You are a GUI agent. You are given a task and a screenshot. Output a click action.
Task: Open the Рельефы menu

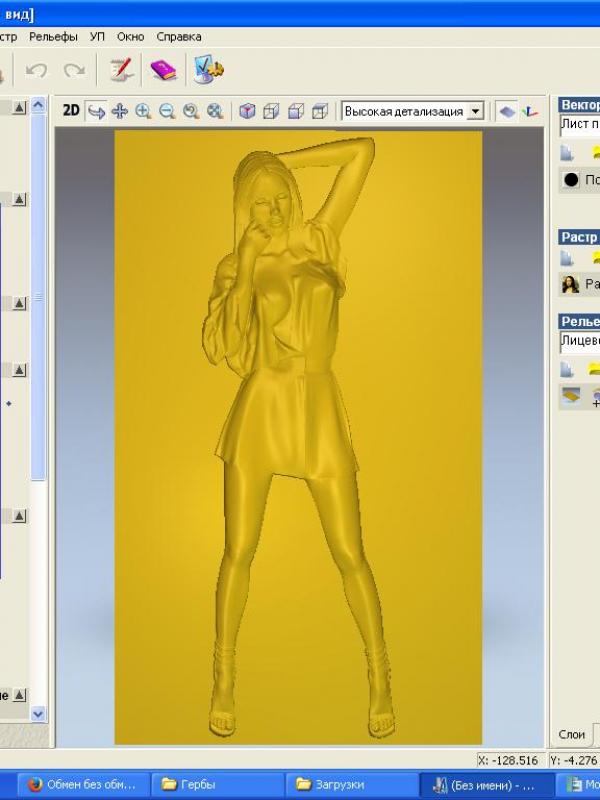(53, 37)
